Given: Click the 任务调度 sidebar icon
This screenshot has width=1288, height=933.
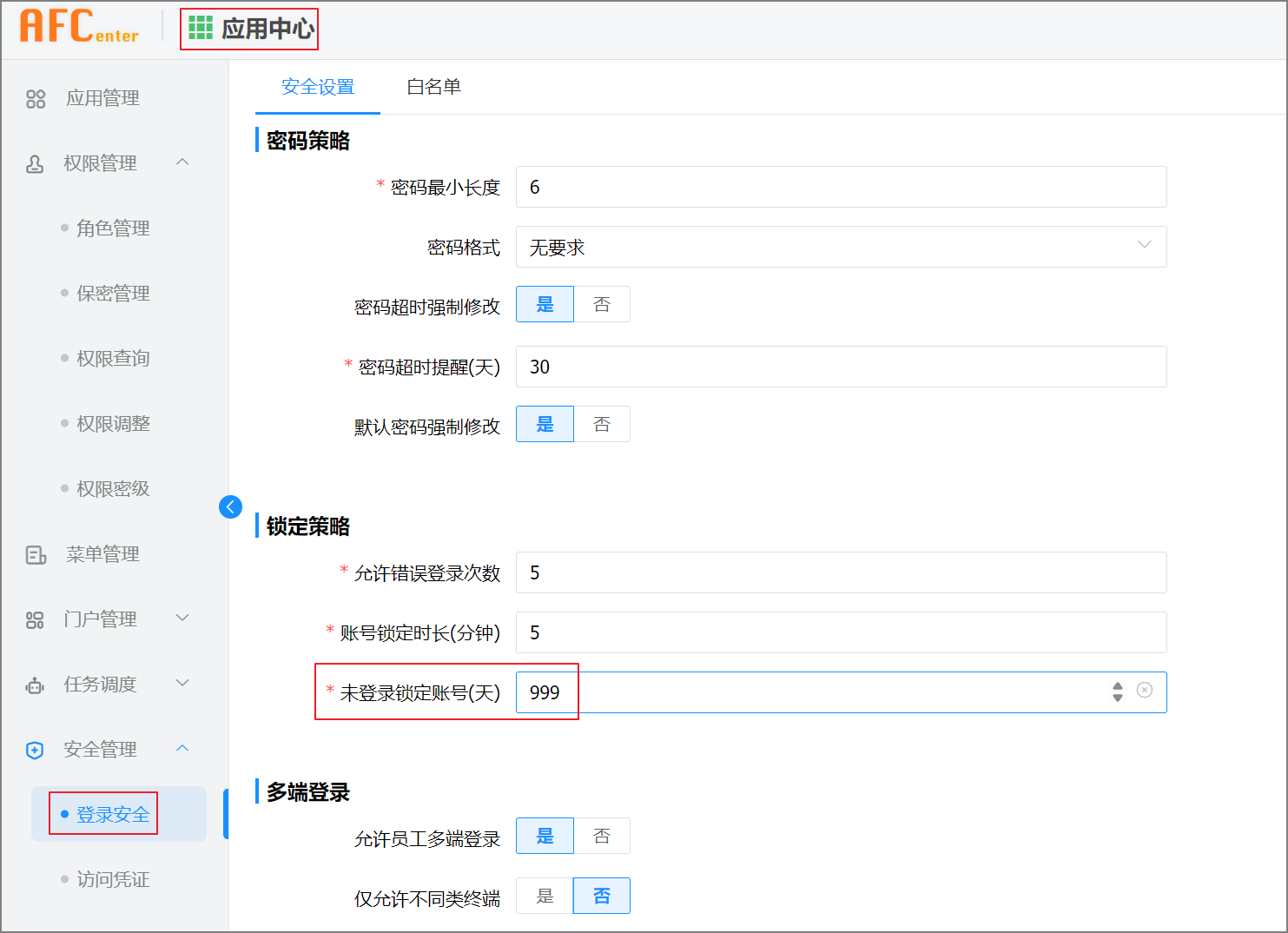Looking at the screenshot, I should click(35, 684).
